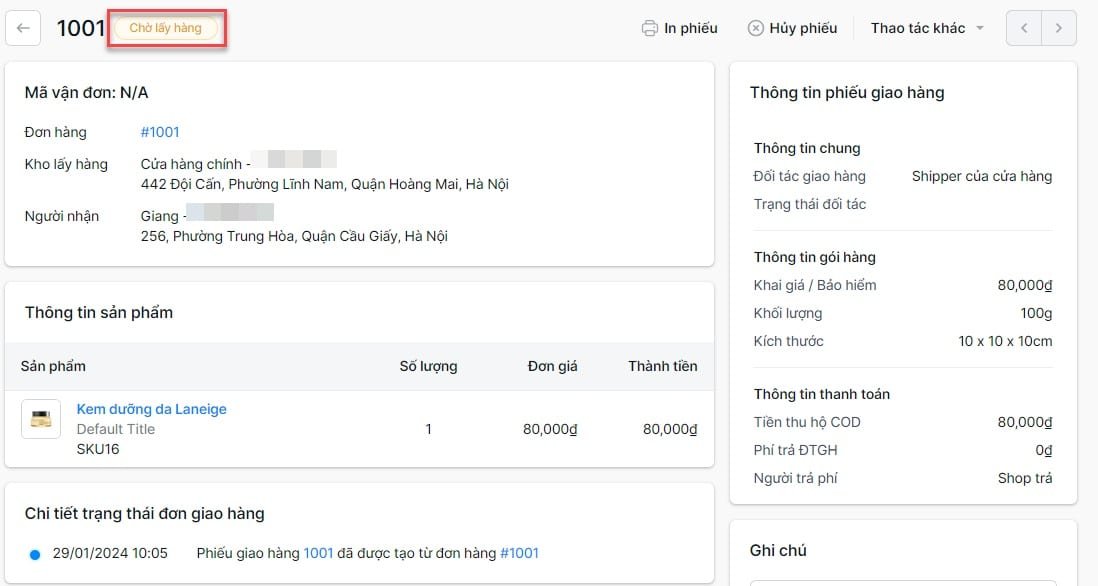Open order link #1001 beside Đơn hàng
The width and height of the screenshot is (1098, 586).
pyautogui.click(x=160, y=131)
